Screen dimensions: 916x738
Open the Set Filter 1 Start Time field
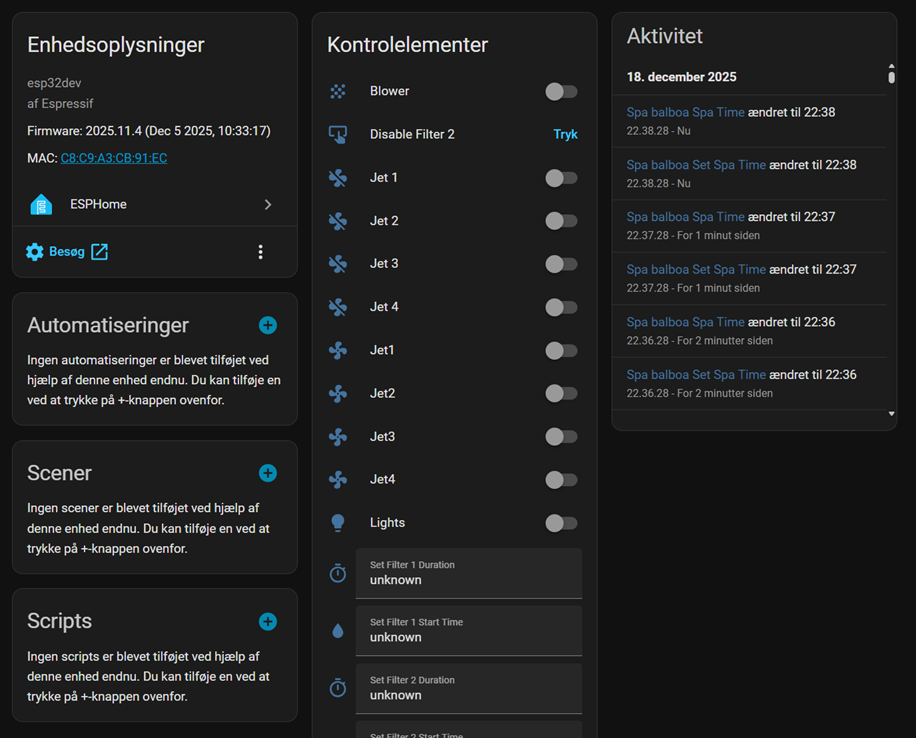468,630
